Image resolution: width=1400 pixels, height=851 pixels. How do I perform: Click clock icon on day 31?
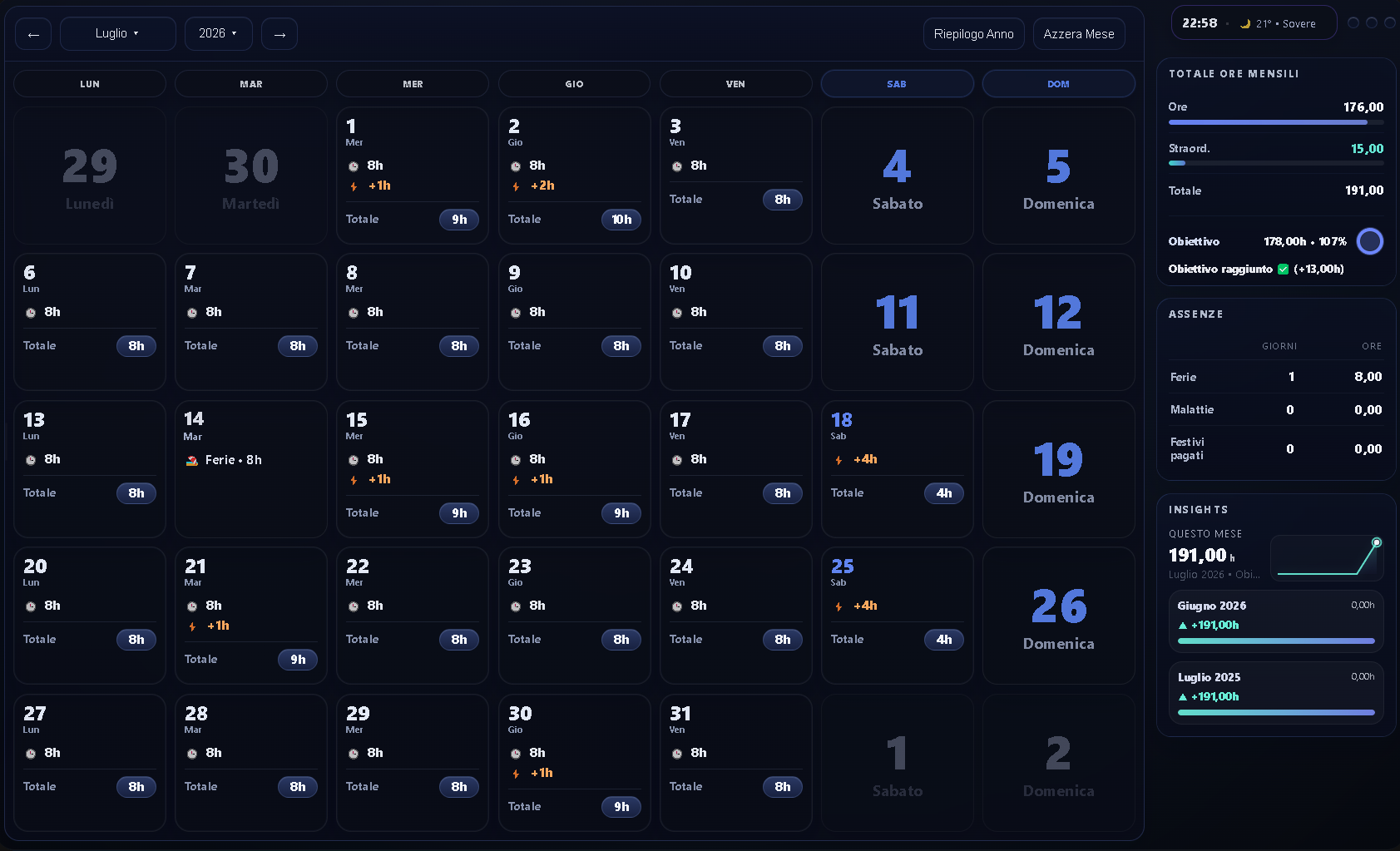tap(677, 754)
